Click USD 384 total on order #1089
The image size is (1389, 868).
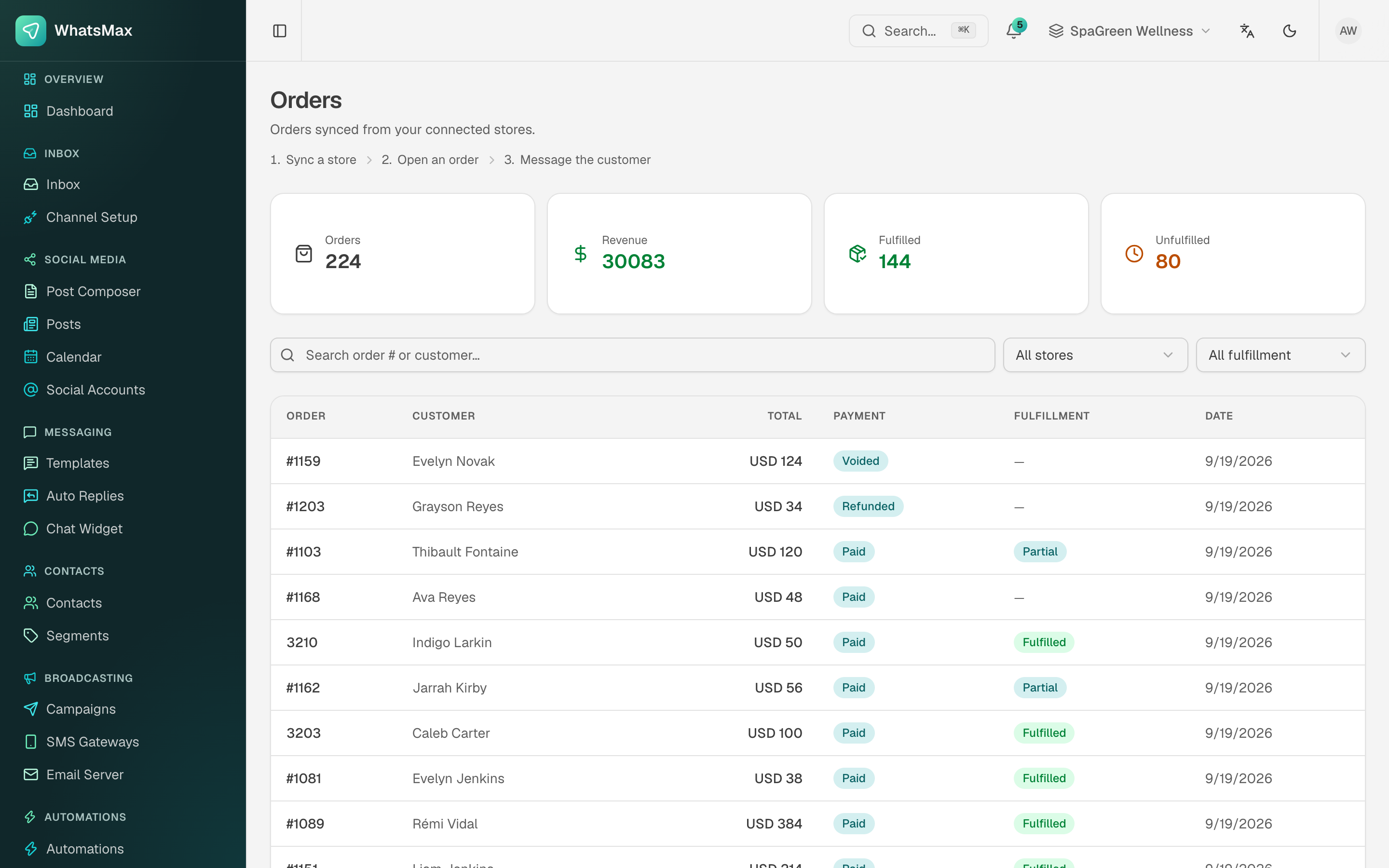(x=774, y=824)
